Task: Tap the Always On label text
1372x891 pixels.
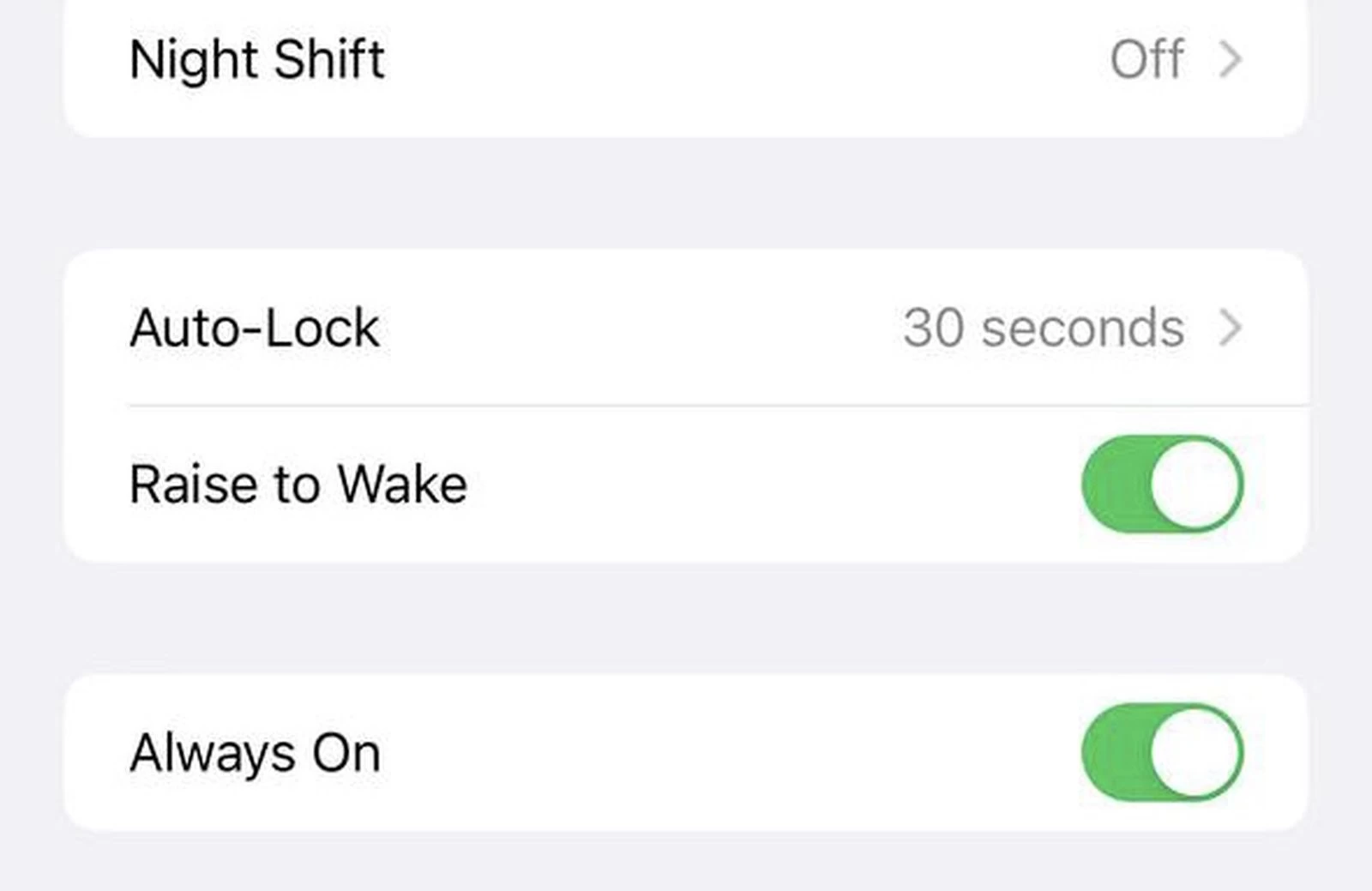Action: [x=255, y=753]
